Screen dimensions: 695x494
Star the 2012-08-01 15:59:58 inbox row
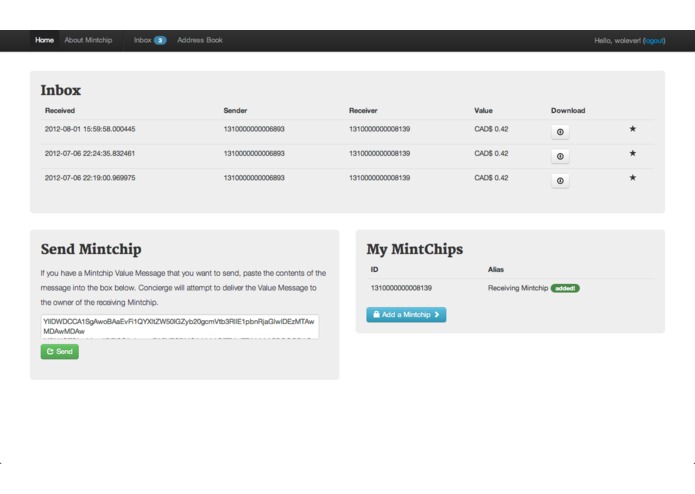pyautogui.click(x=633, y=129)
